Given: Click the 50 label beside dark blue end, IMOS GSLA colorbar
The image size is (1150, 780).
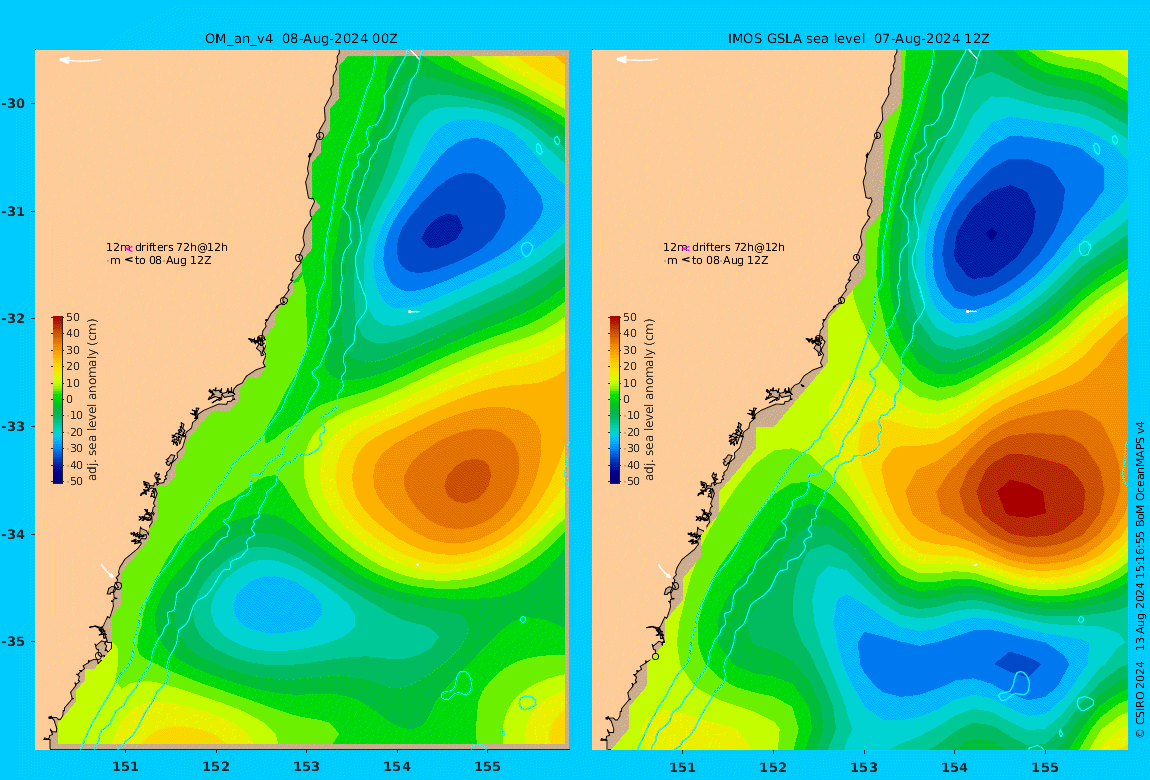Looking at the screenshot, I should [632, 481].
